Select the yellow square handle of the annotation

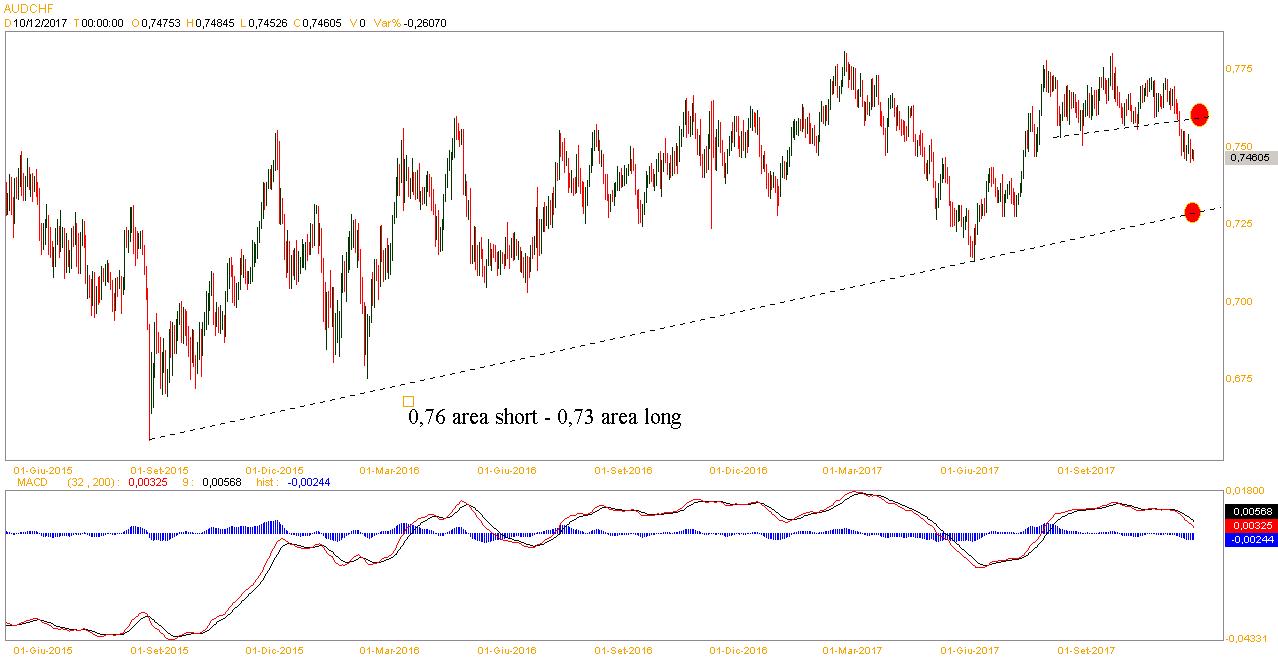[x=408, y=402]
